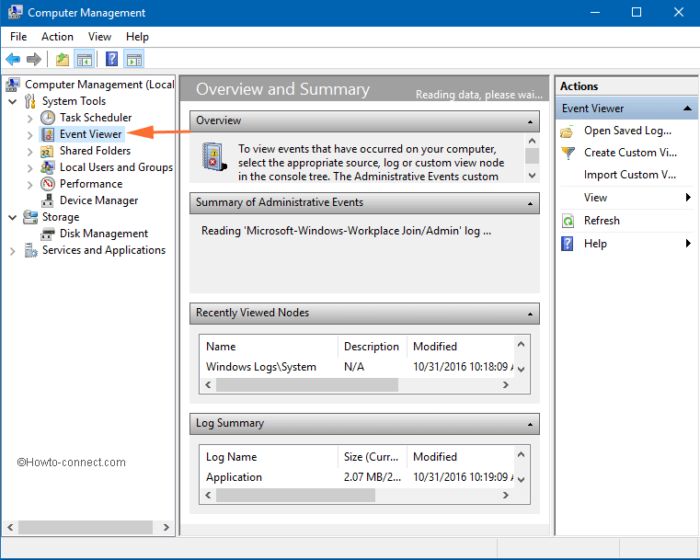Open the Action menu
The height and width of the screenshot is (560, 700).
(x=57, y=37)
